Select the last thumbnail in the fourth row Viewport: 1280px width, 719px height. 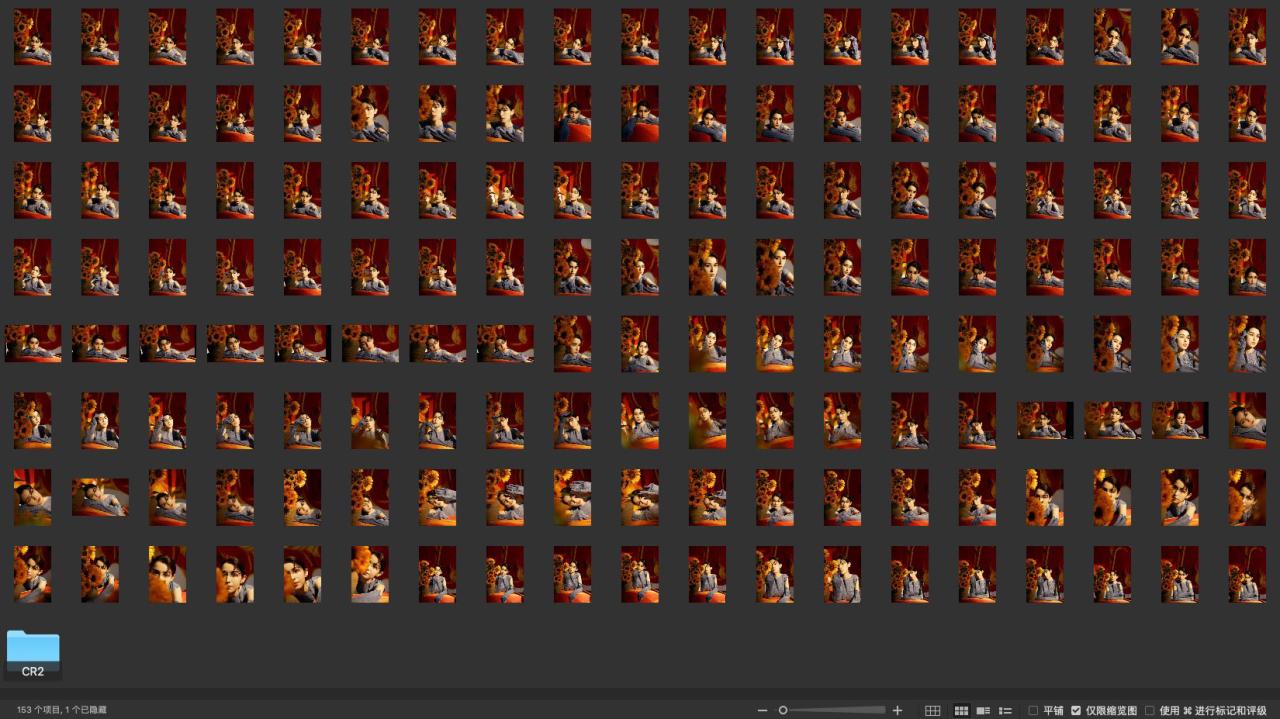tap(1247, 267)
